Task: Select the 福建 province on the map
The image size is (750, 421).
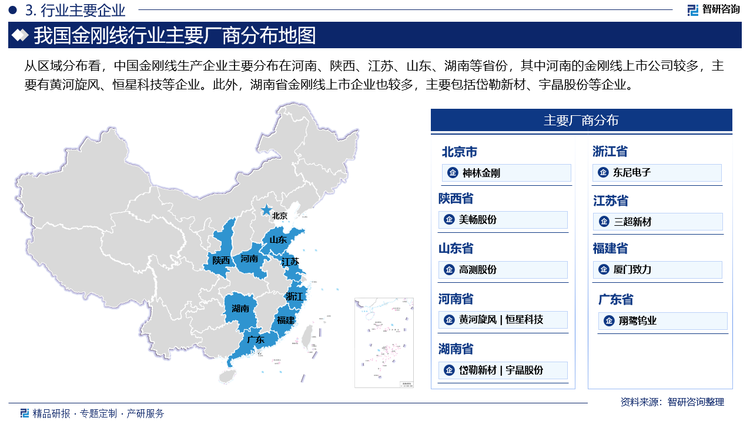Action: point(287,321)
